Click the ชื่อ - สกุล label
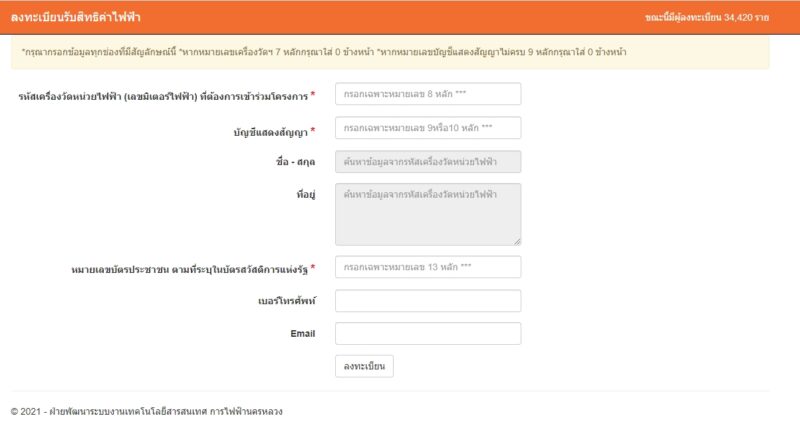 [295, 162]
